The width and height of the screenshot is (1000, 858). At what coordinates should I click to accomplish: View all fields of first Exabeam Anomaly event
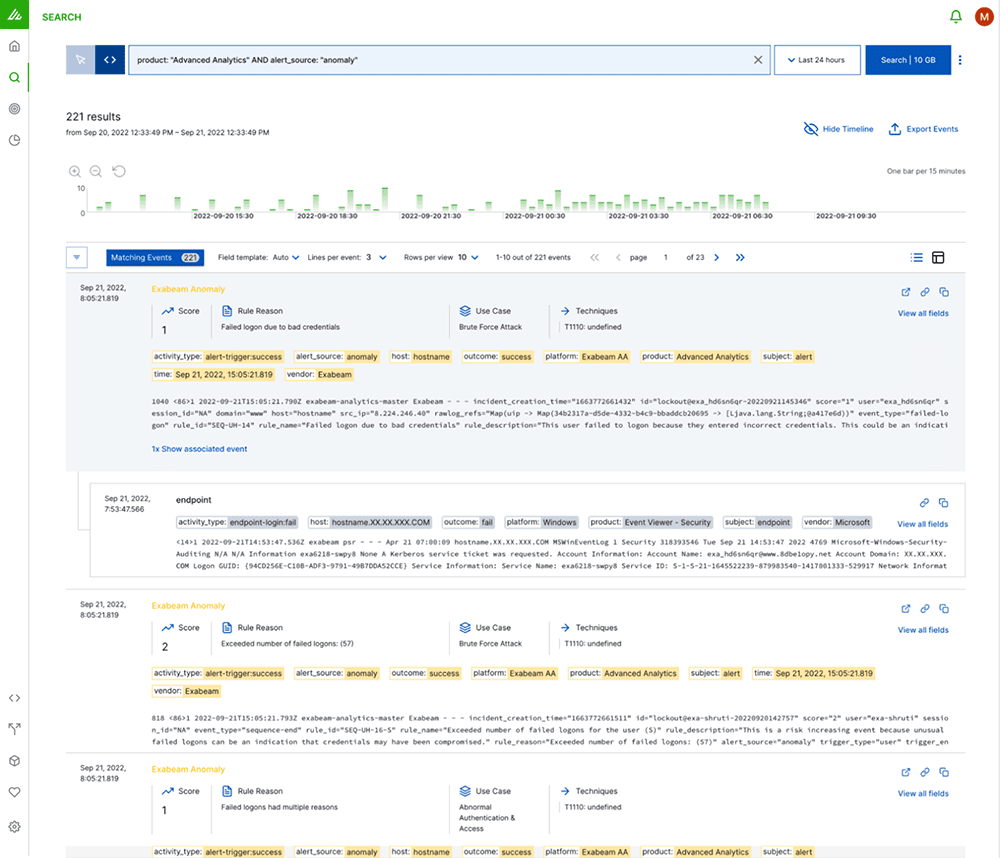(x=923, y=313)
